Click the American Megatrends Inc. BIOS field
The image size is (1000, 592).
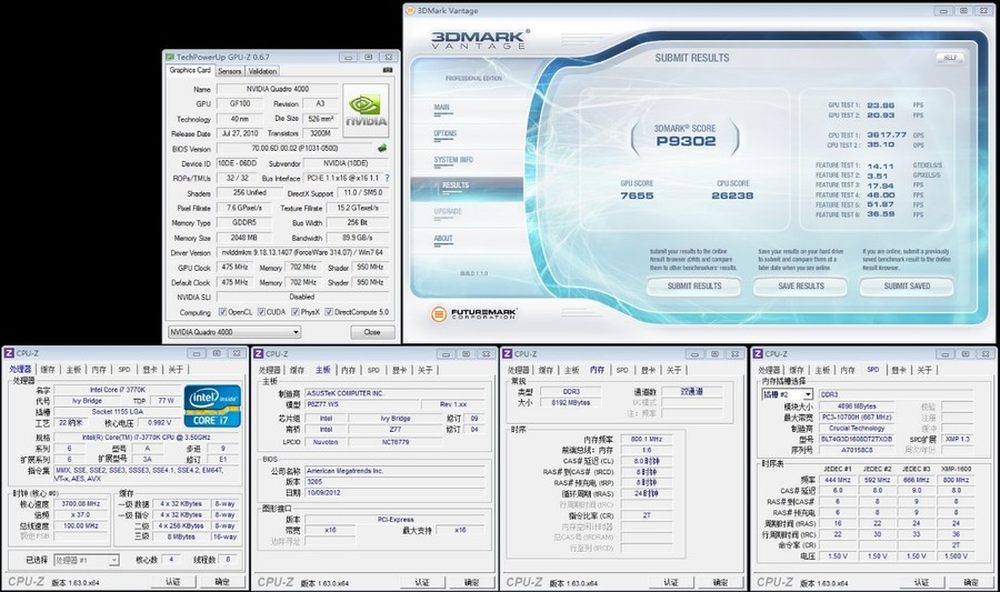(397, 471)
